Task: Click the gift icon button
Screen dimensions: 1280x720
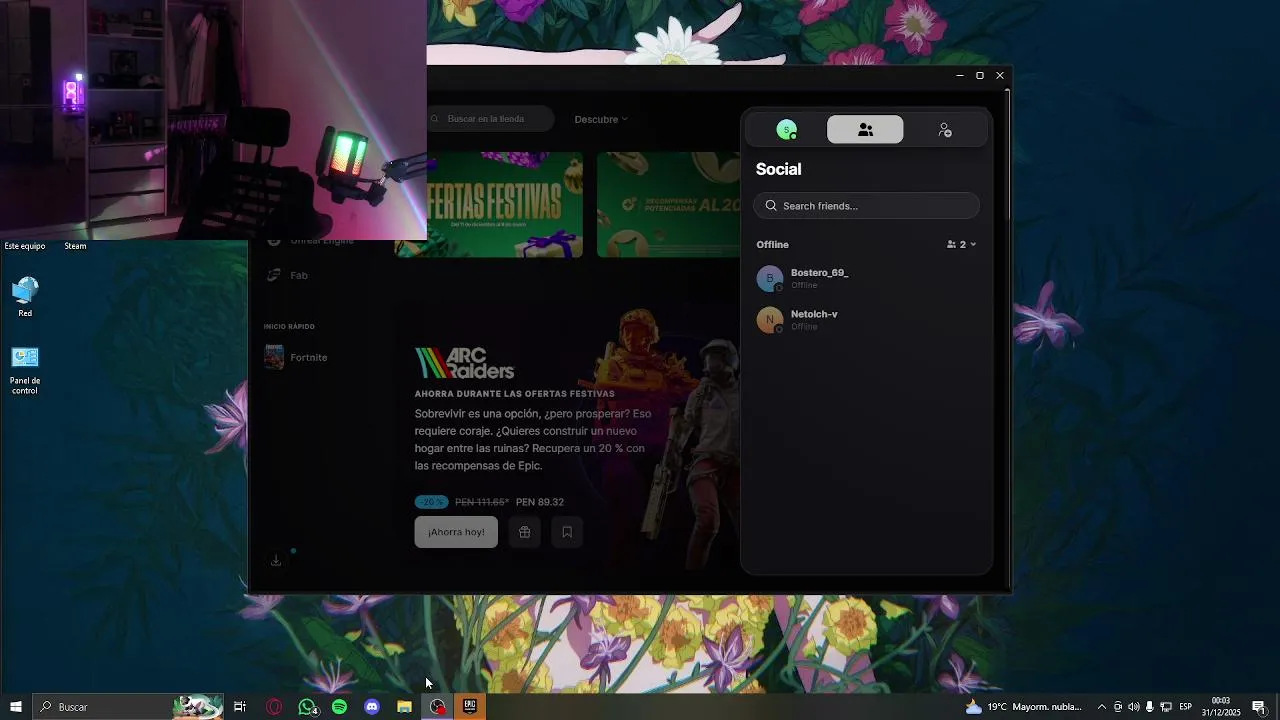Action: [x=525, y=532]
